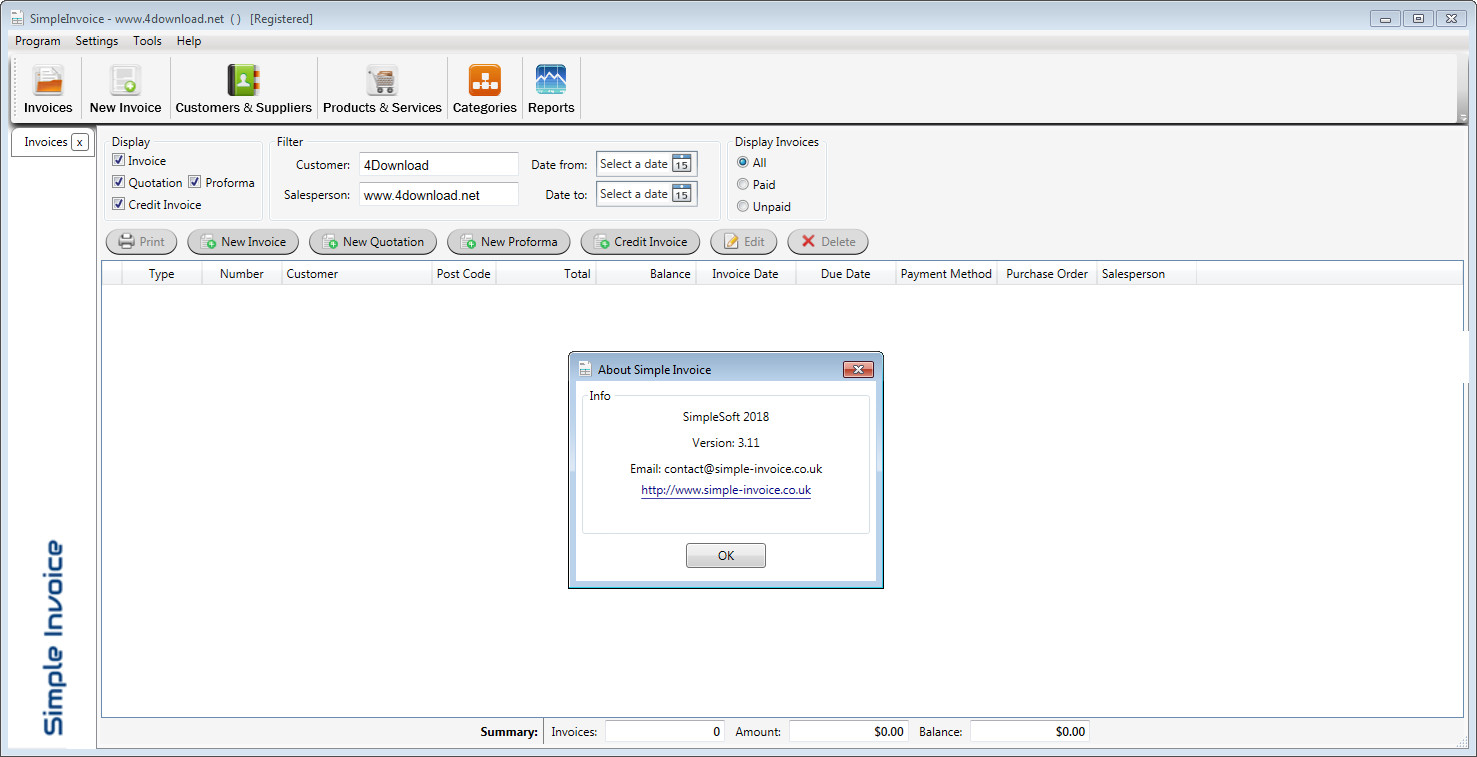Sort by the Customer column header
Screen dimensions: 1477x757
coord(357,274)
